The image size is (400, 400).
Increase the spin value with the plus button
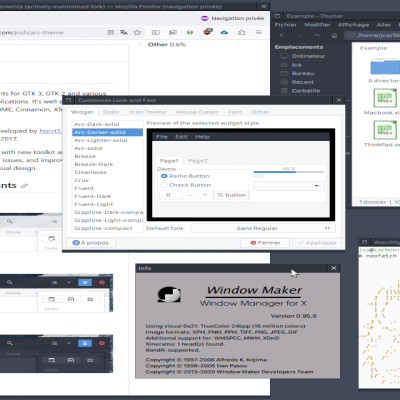205,195
